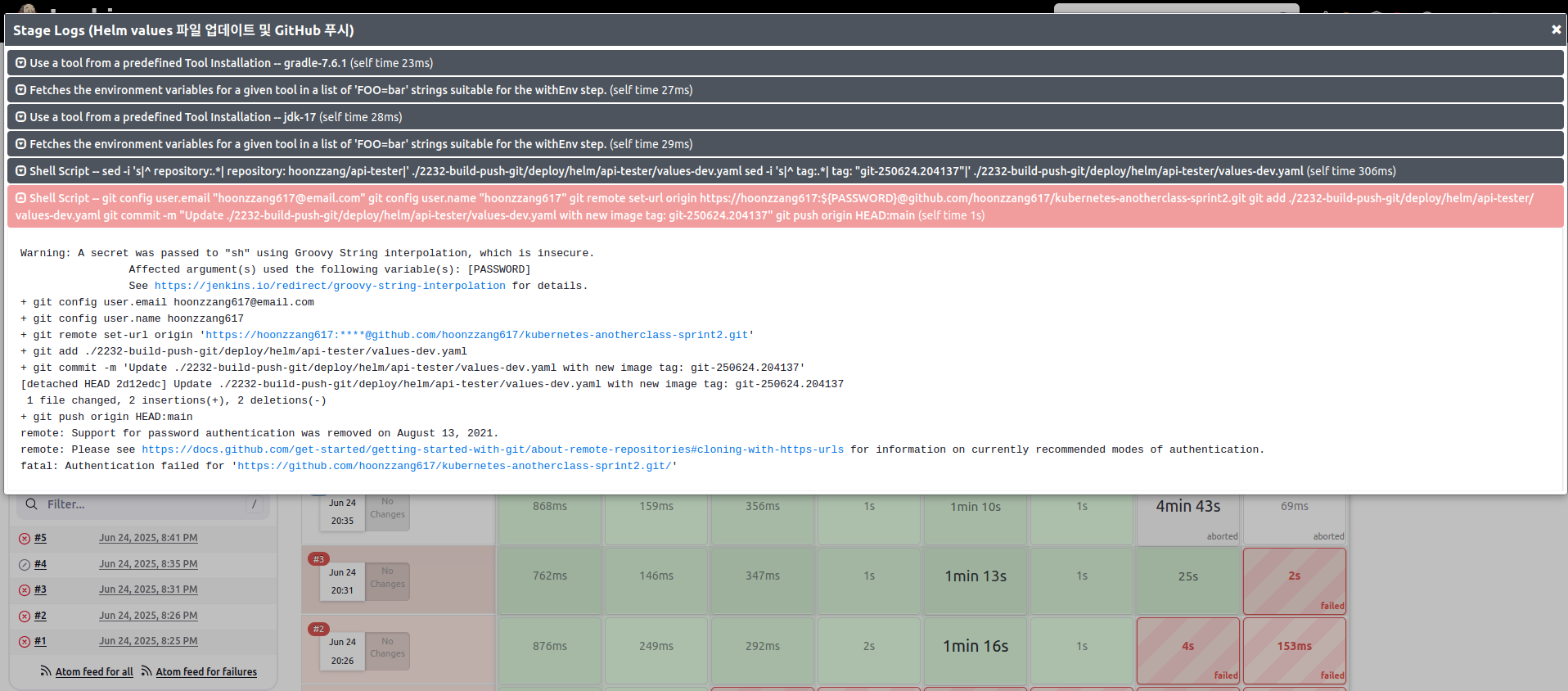
Task: Open the GitHub docs cloning-with-https-urls link
Action: 493,449
